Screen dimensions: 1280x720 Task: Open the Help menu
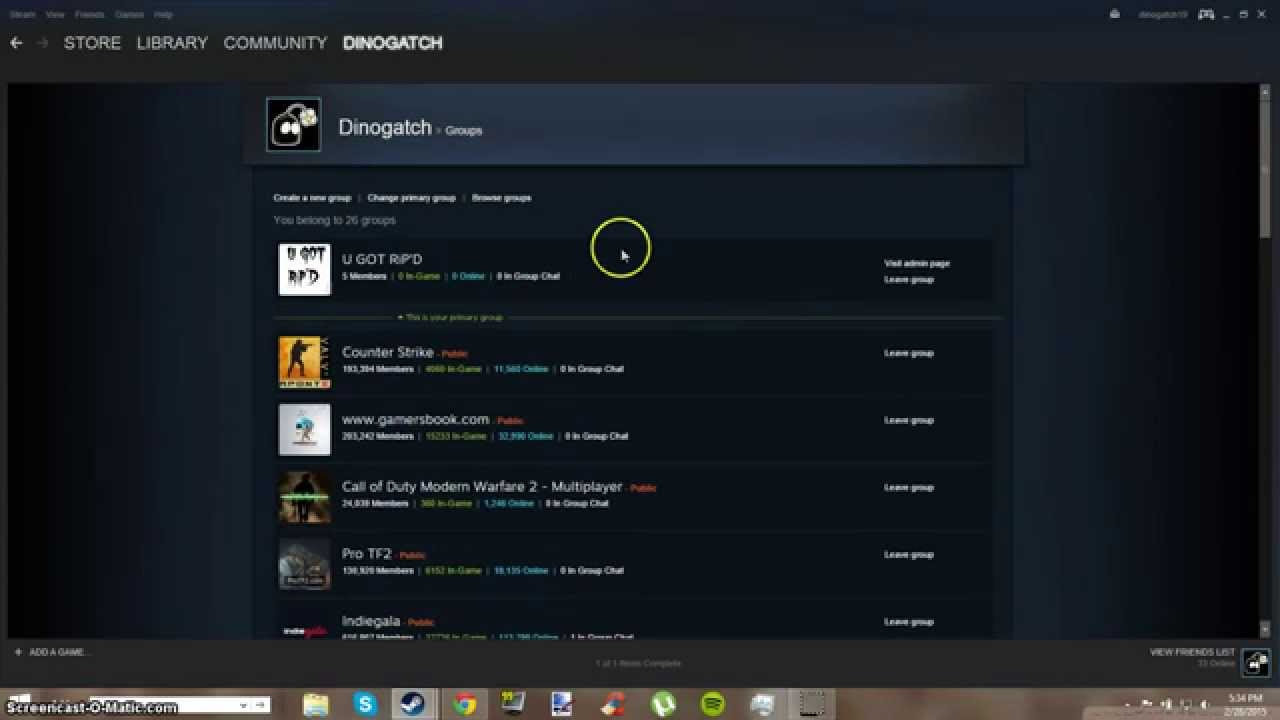pyautogui.click(x=163, y=15)
